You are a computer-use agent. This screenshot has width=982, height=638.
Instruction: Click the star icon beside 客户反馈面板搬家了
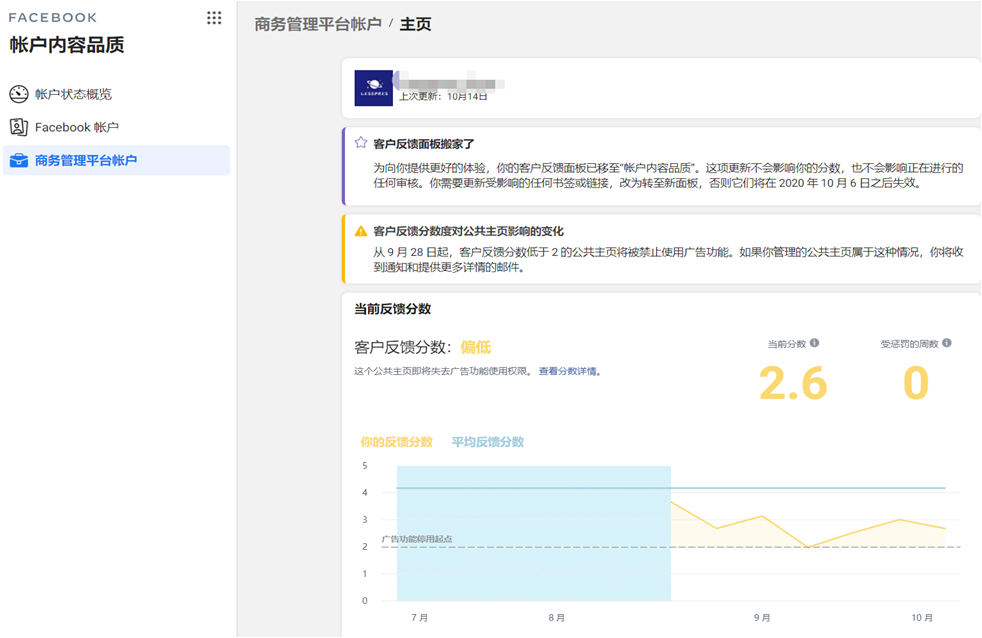click(361, 143)
